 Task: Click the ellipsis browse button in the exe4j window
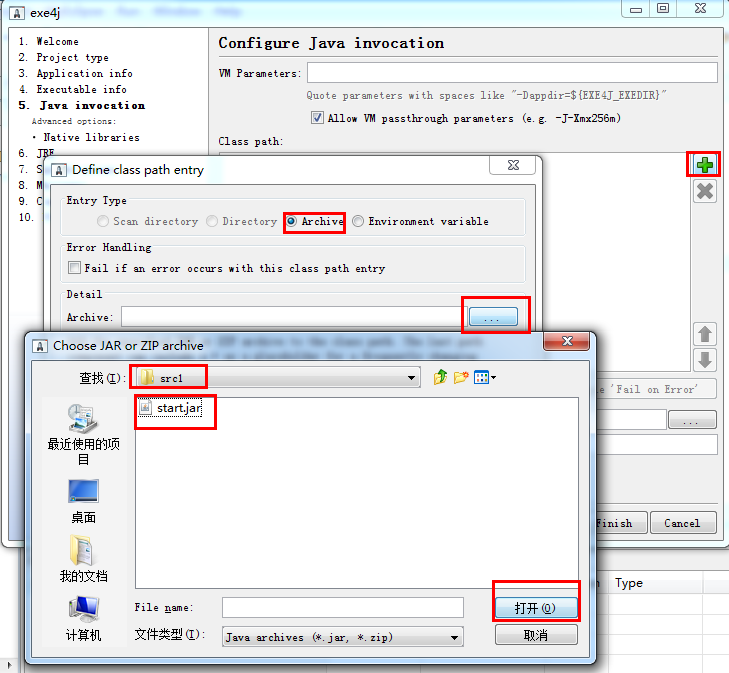[x=691, y=421]
